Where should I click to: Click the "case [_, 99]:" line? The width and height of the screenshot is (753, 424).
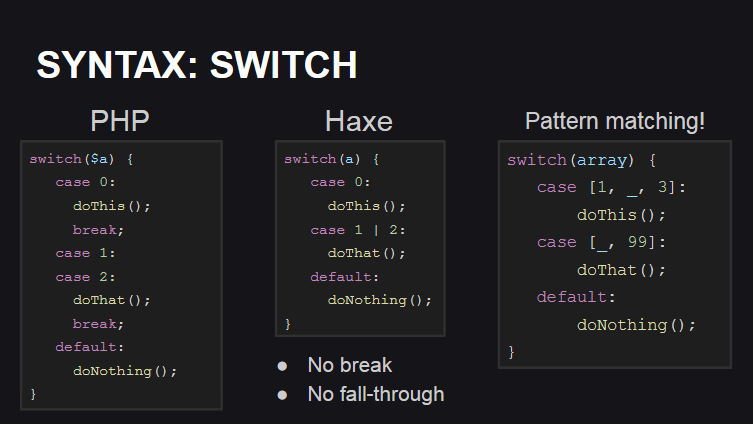tap(601, 242)
